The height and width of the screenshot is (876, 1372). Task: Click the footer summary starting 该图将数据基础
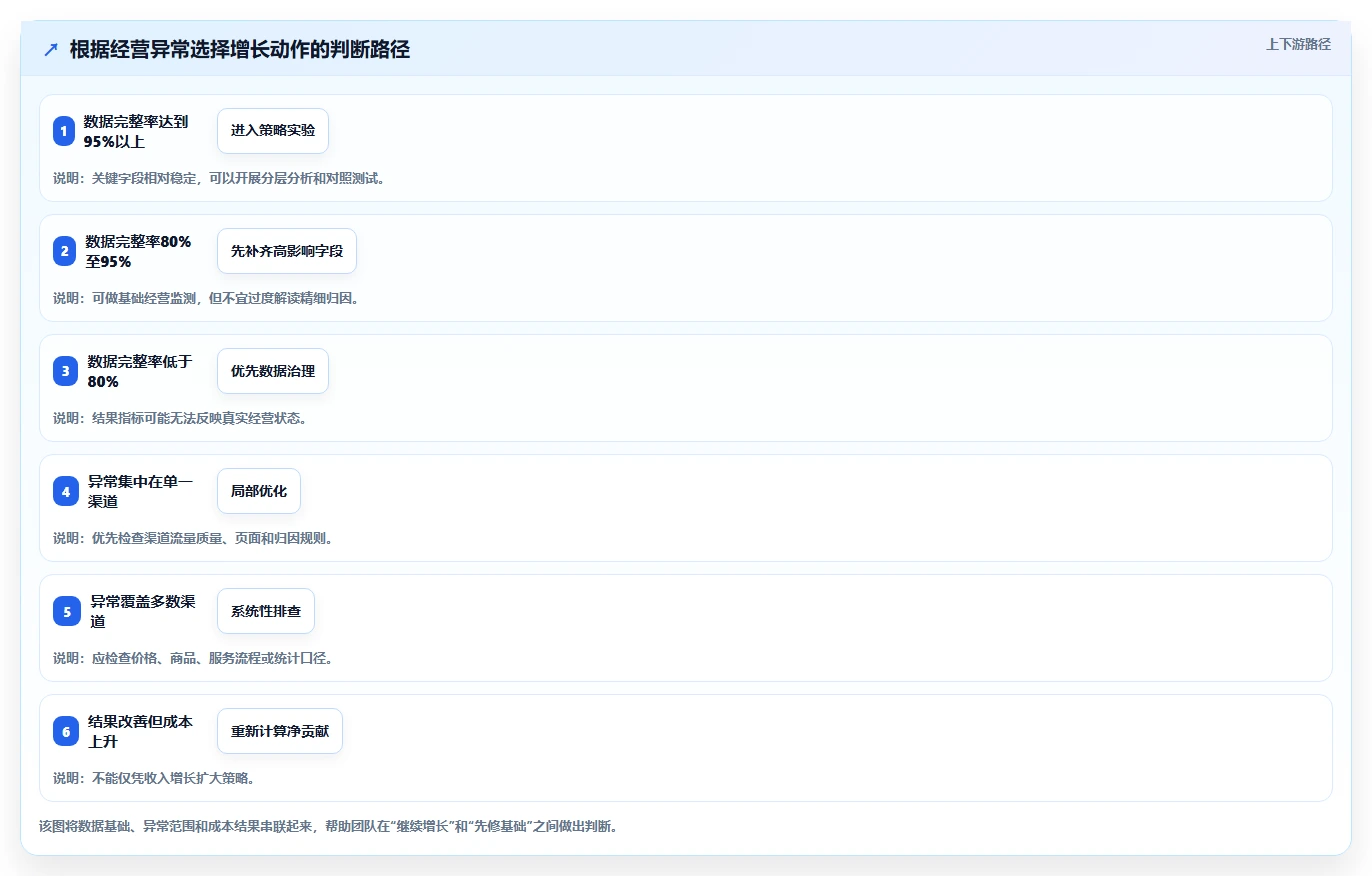pos(328,827)
